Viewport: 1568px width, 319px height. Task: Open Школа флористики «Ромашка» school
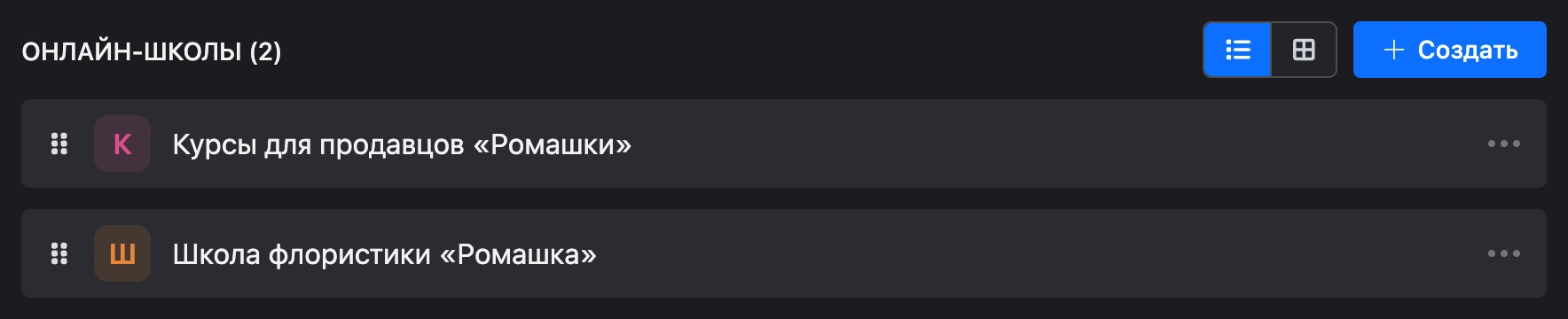[x=384, y=254]
